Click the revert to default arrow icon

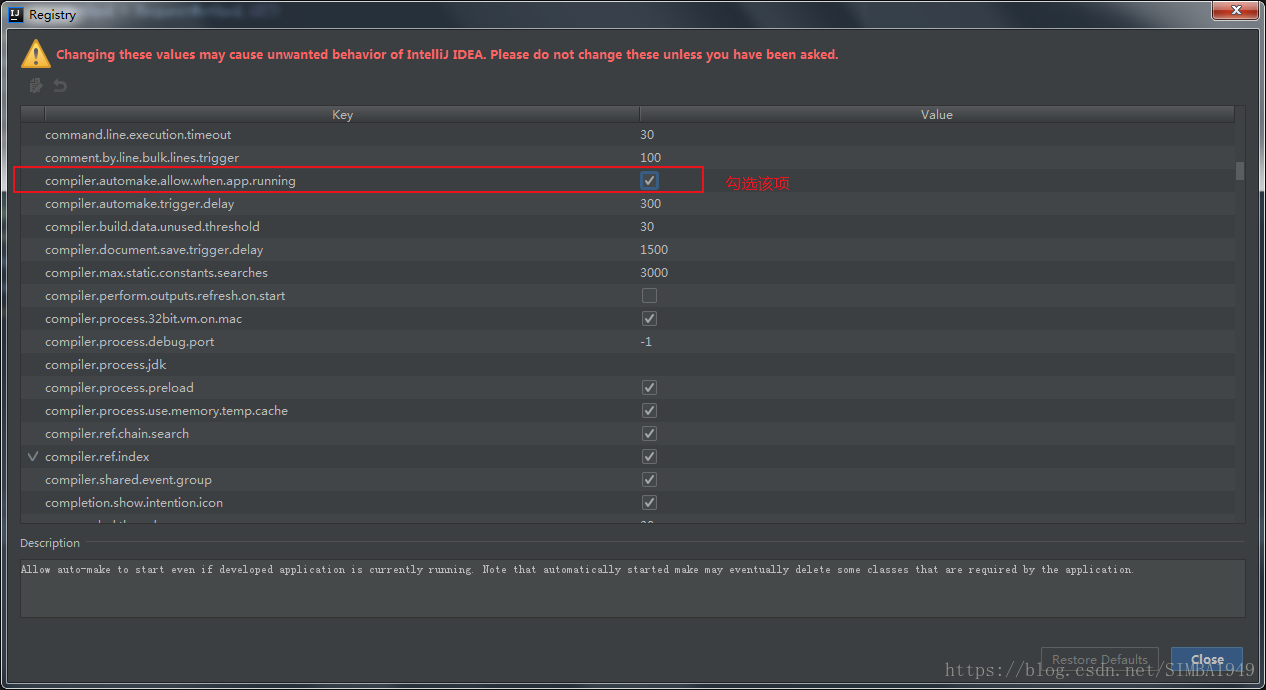(x=60, y=86)
